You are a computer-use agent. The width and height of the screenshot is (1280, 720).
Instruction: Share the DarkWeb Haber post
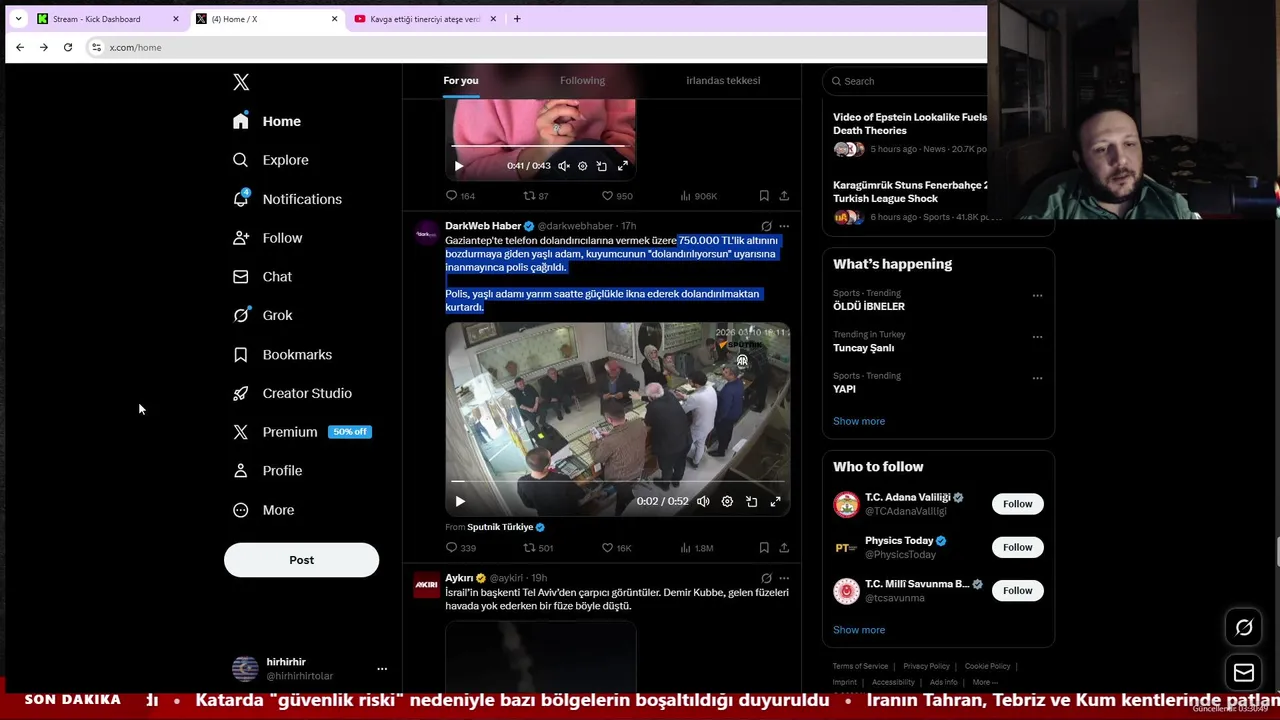point(784,548)
